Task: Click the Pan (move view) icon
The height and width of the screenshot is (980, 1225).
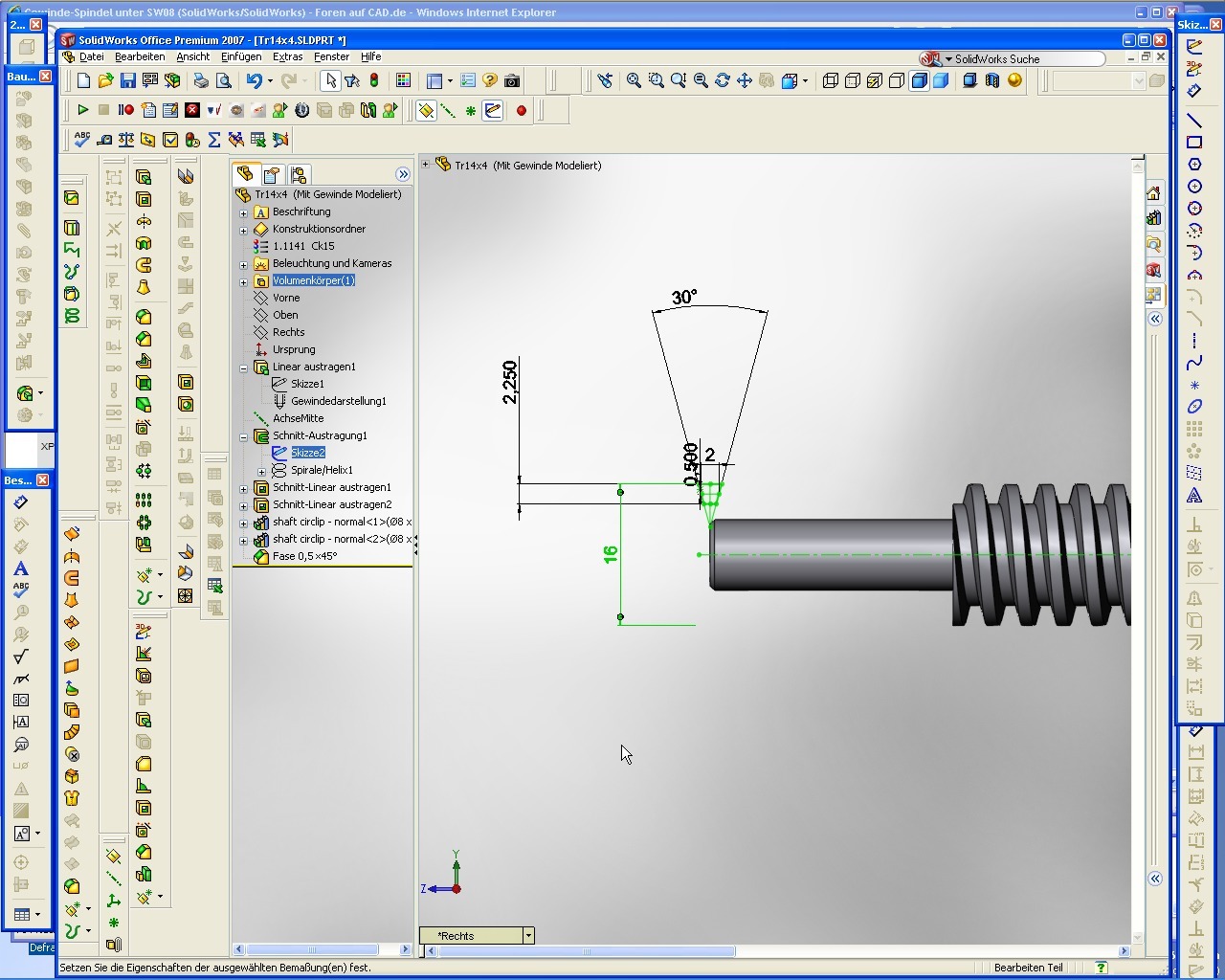Action: [x=745, y=81]
